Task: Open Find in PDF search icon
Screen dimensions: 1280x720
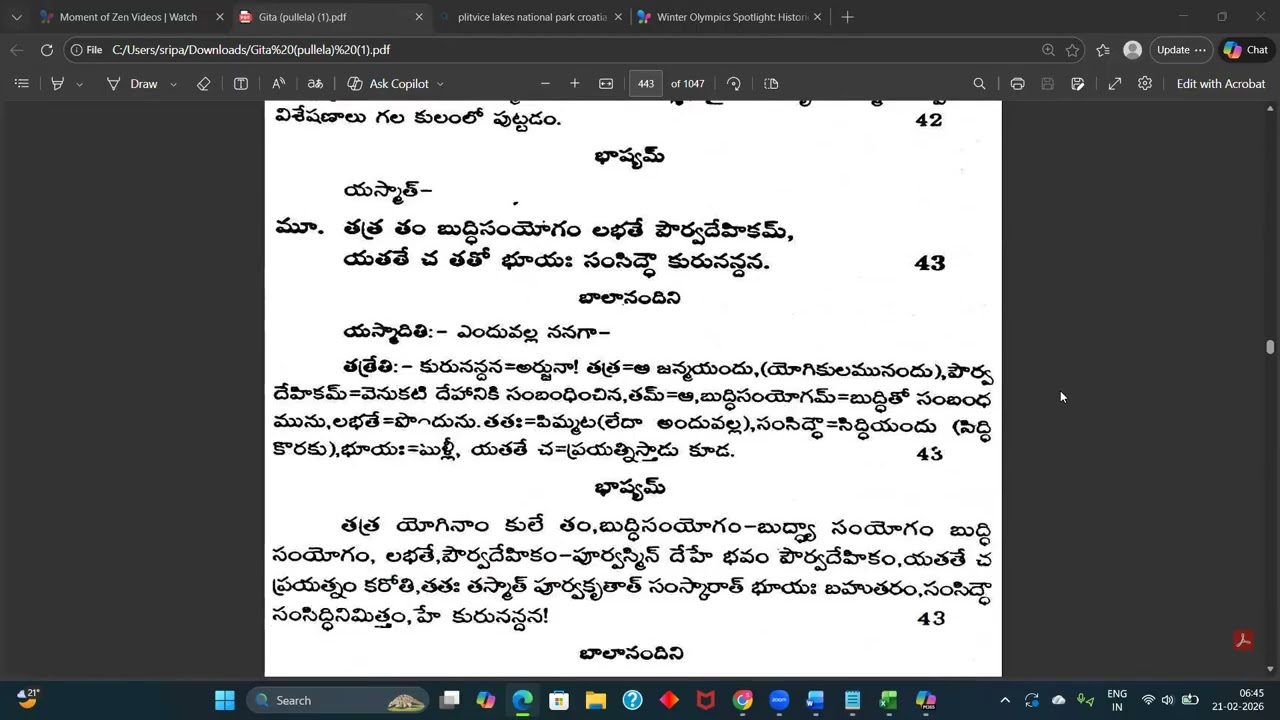Action: tap(980, 84)
